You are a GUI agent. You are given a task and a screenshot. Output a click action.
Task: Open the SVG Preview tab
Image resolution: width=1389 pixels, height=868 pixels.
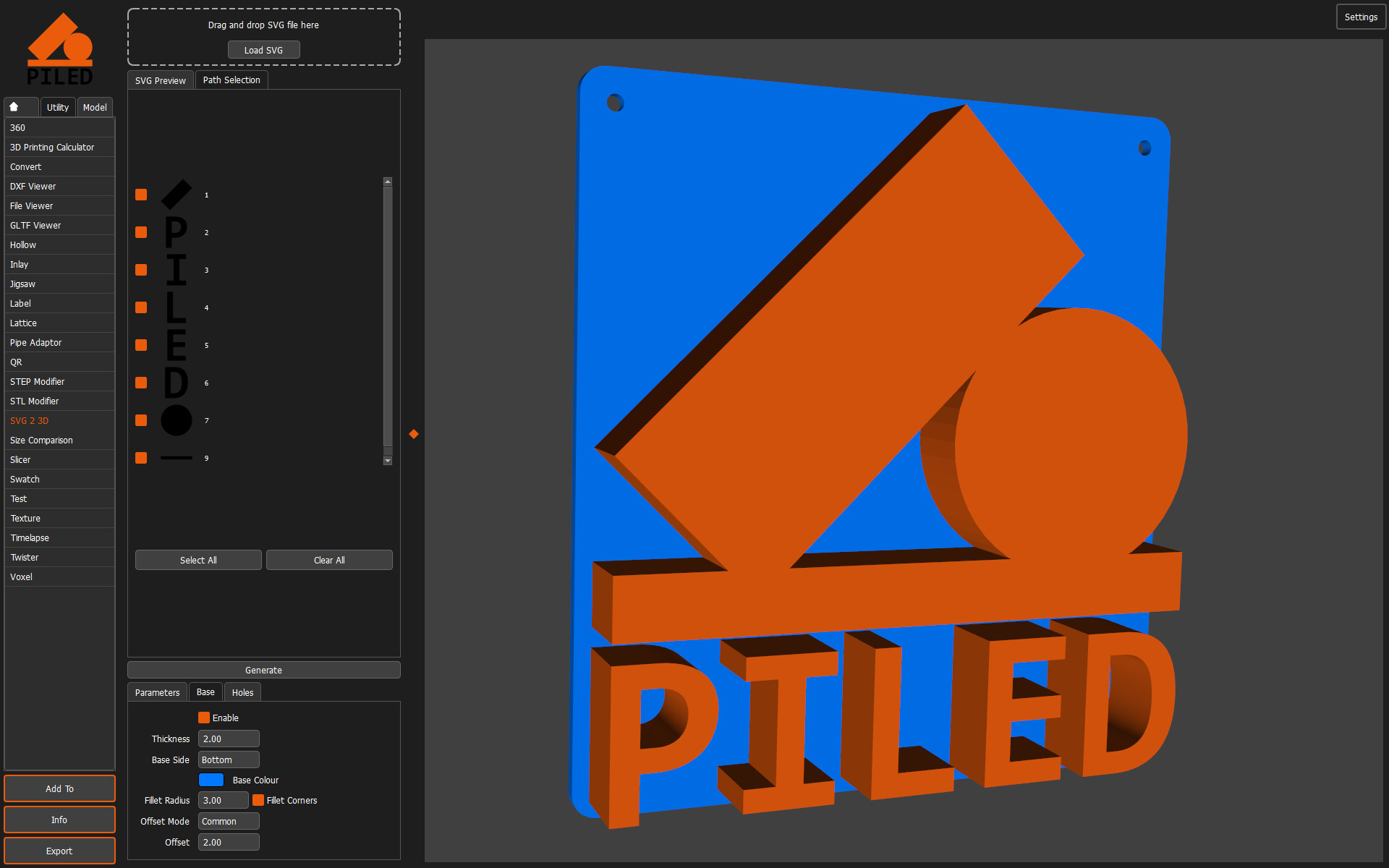click(x=161, y=80)
